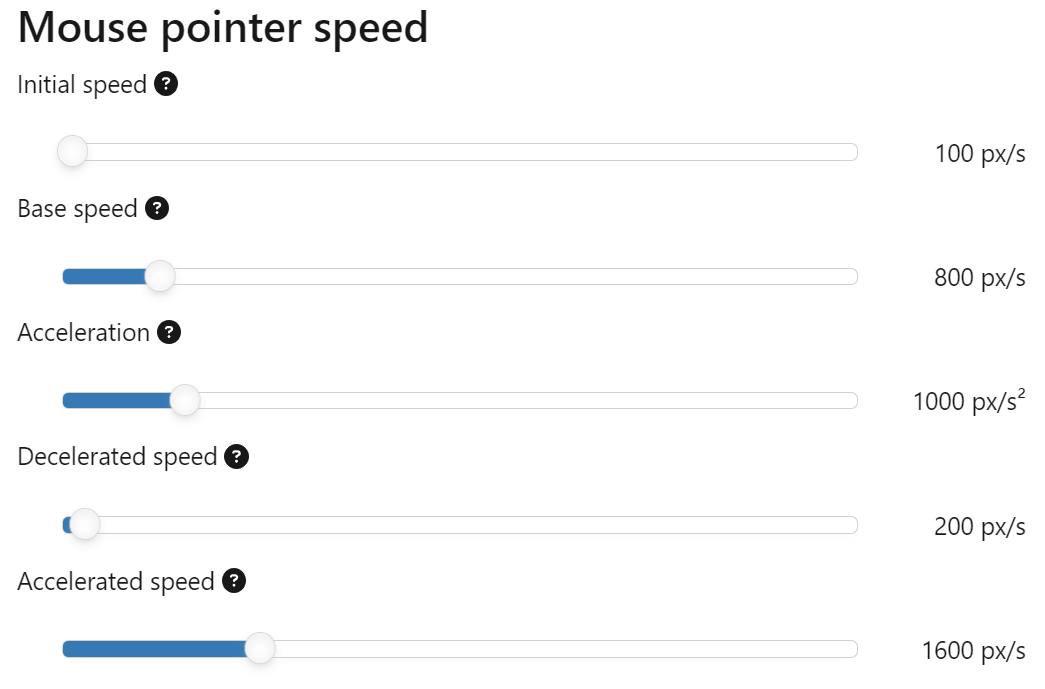The width and height of the screenshot is (1045, 689).
Task: Select the Initial speed slider handle
Action: pos(72,151)
